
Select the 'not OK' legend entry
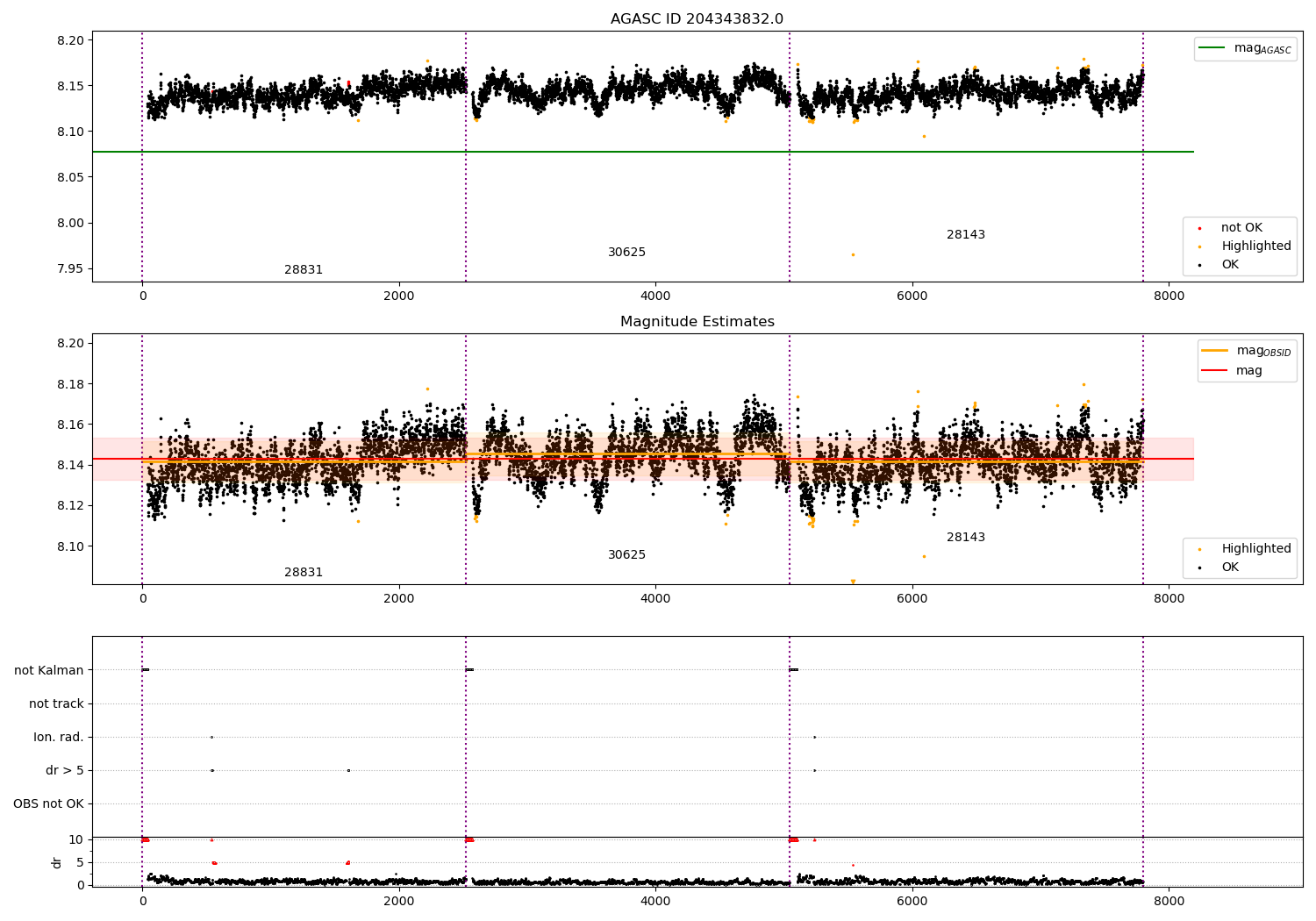(1241, 228)
